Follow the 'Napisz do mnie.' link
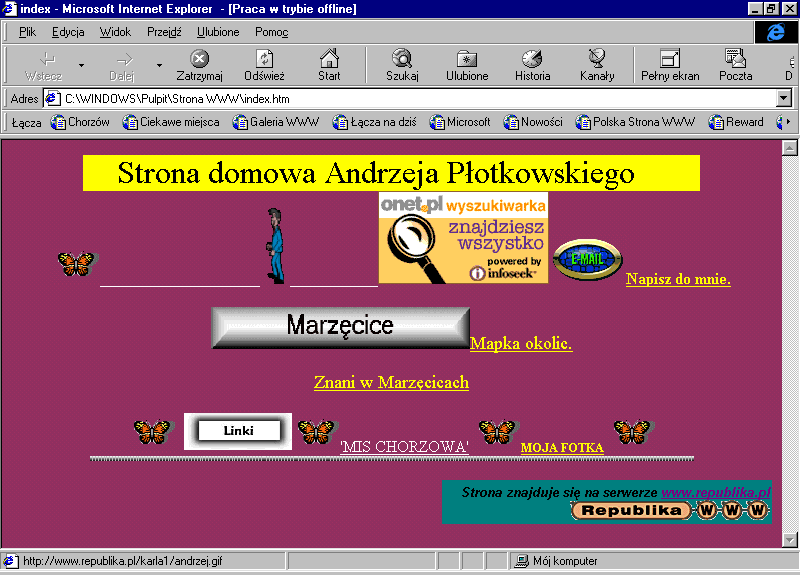The height and width of the screenshot is (575, 800). pos(678,279)
